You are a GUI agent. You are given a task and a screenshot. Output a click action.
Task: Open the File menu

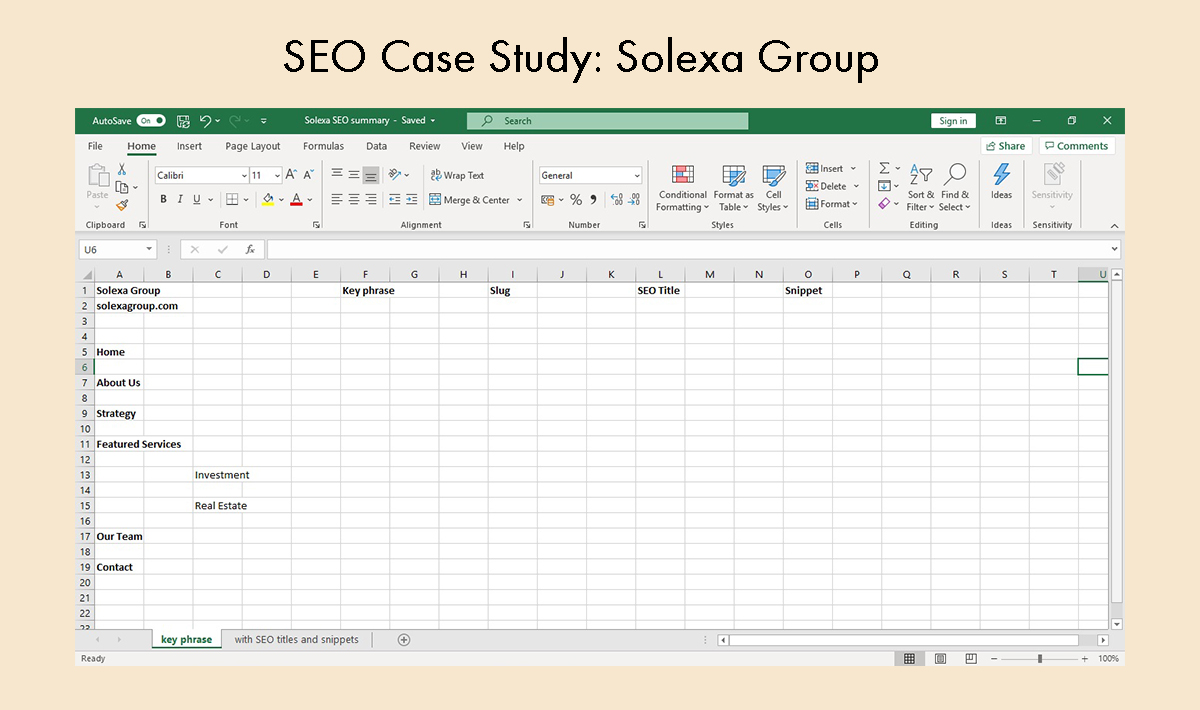coord(95,146)
